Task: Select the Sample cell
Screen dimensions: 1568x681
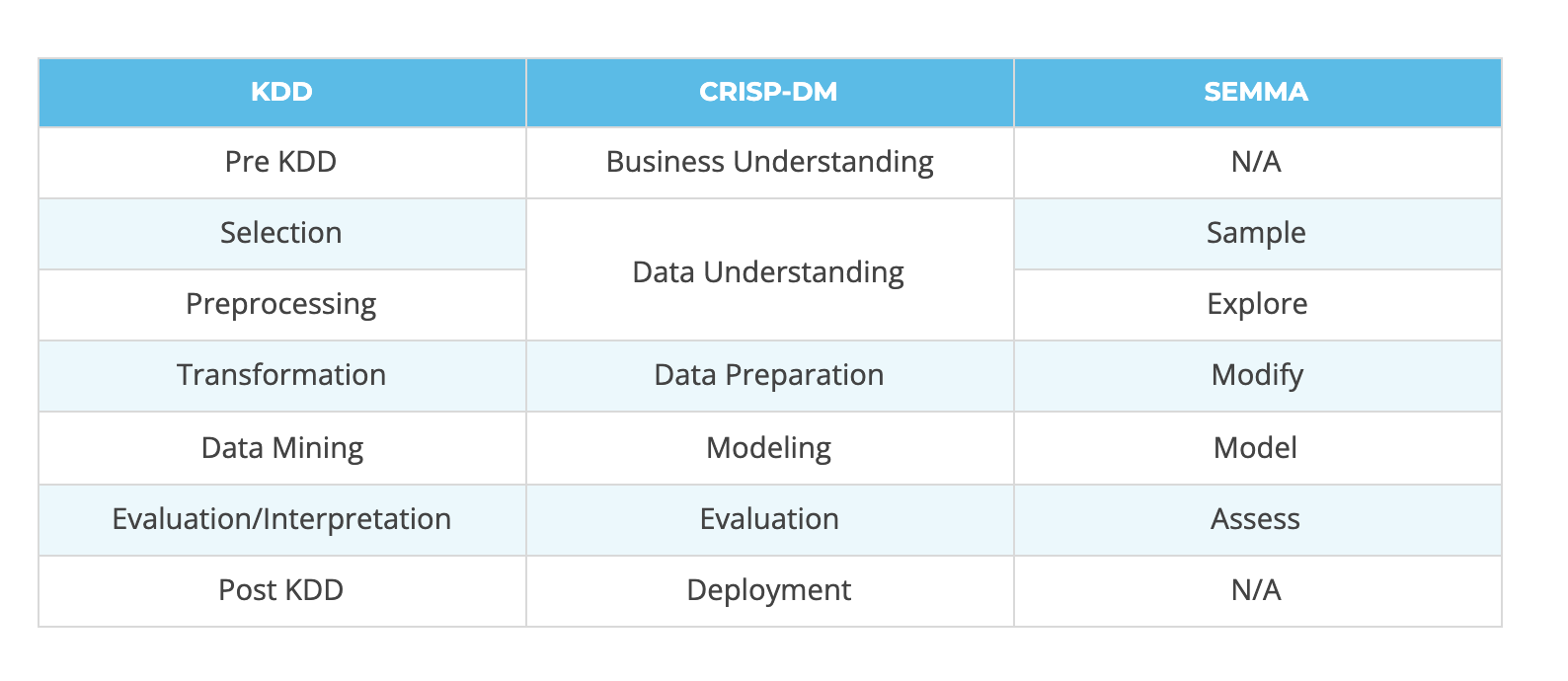Action: click(x=1256, y=233)
